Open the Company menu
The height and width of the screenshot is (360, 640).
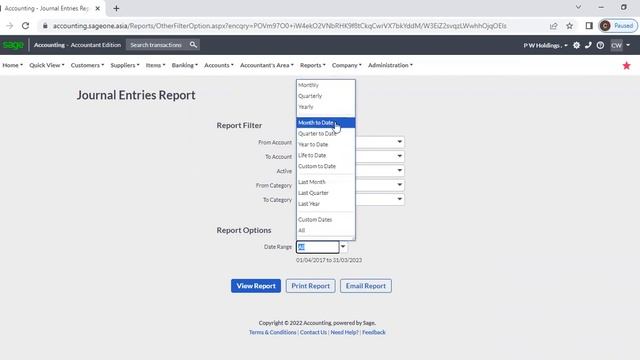(347, 65)
